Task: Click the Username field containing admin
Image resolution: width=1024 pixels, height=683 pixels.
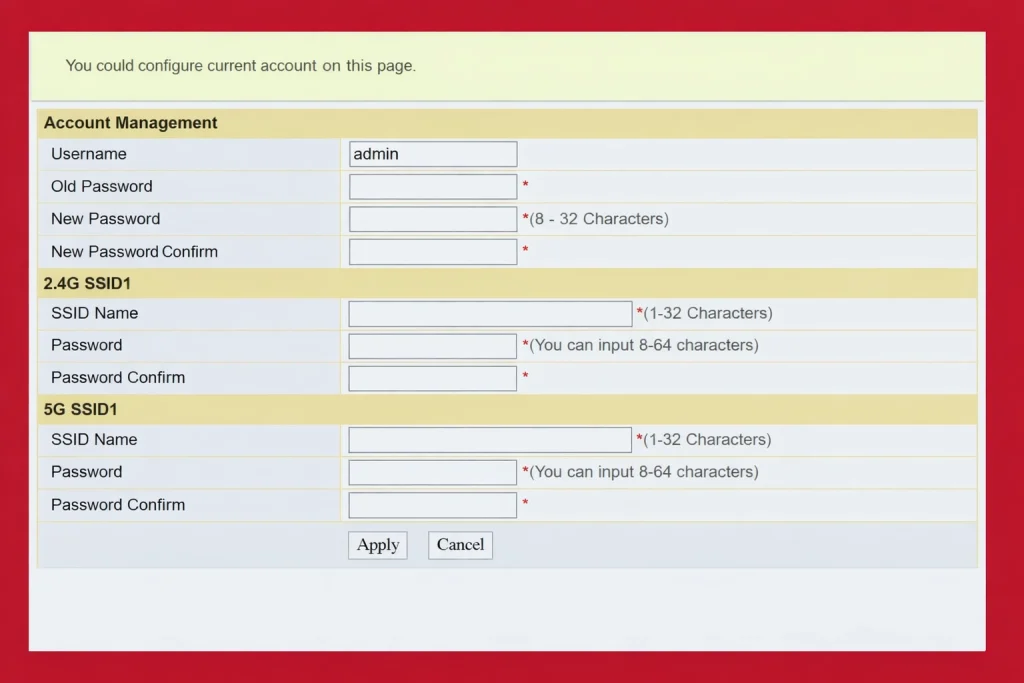Action: [x=432, y=154]
